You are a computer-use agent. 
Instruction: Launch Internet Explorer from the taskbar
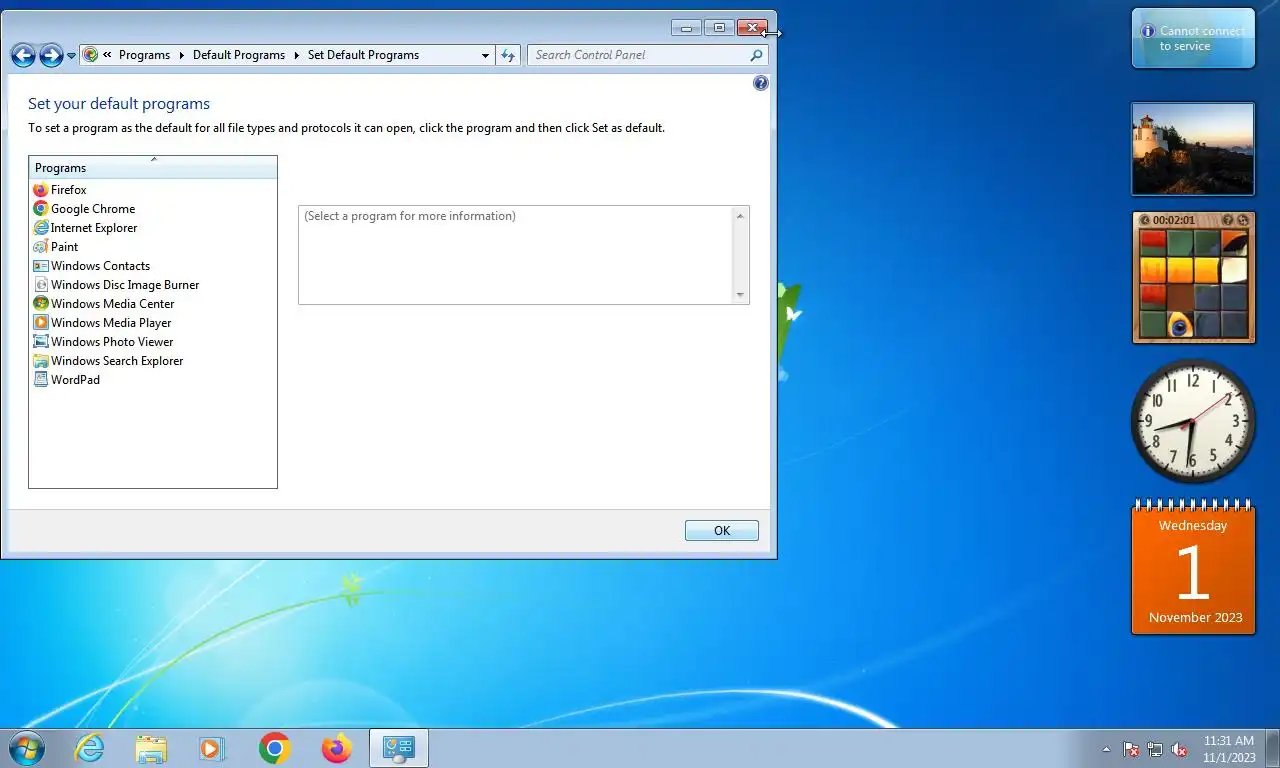(89, 748)
